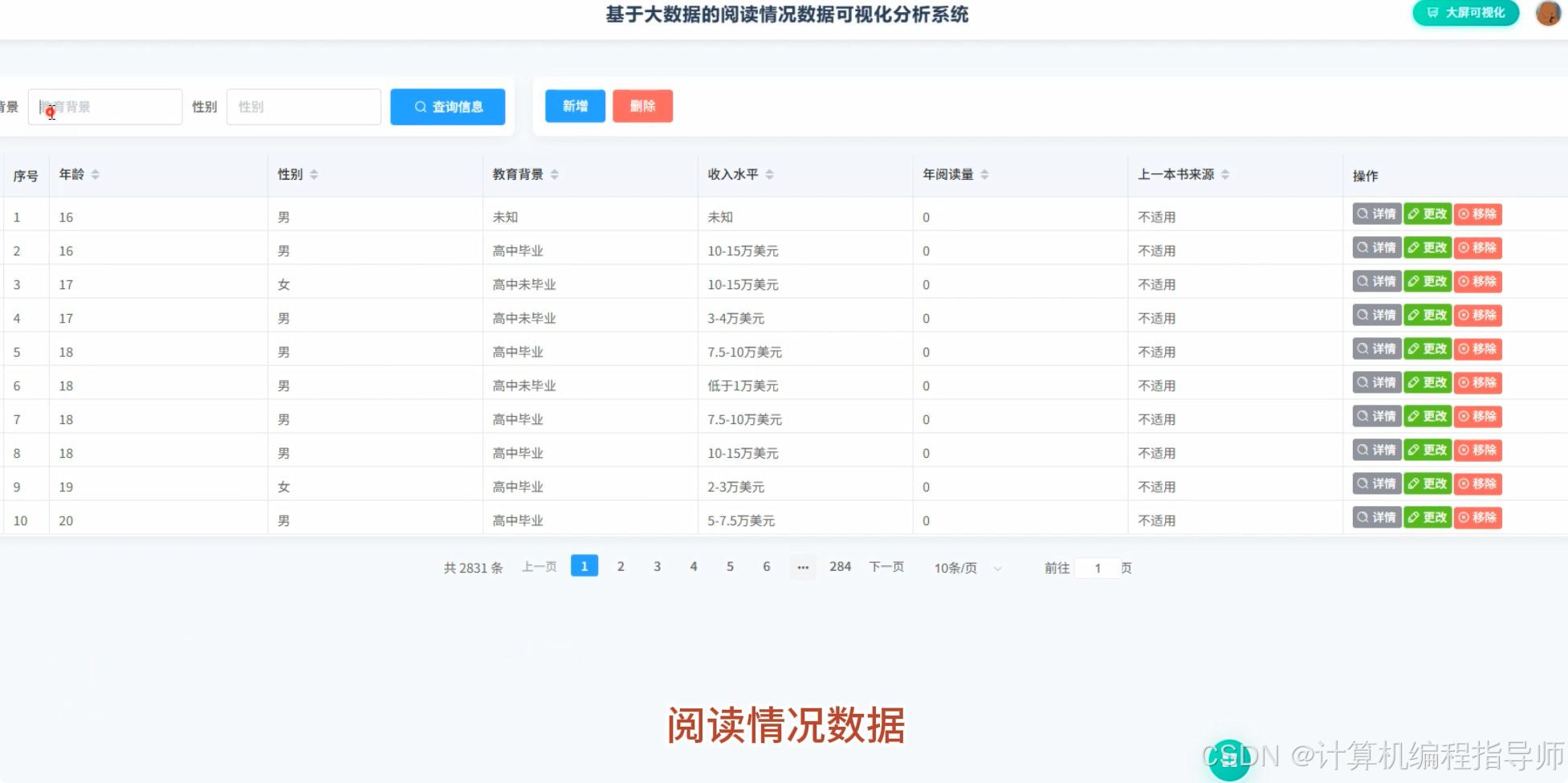Toggle sorting on the 性别 column
Viewport: 1568px width, 783px height.
(314, 173)
